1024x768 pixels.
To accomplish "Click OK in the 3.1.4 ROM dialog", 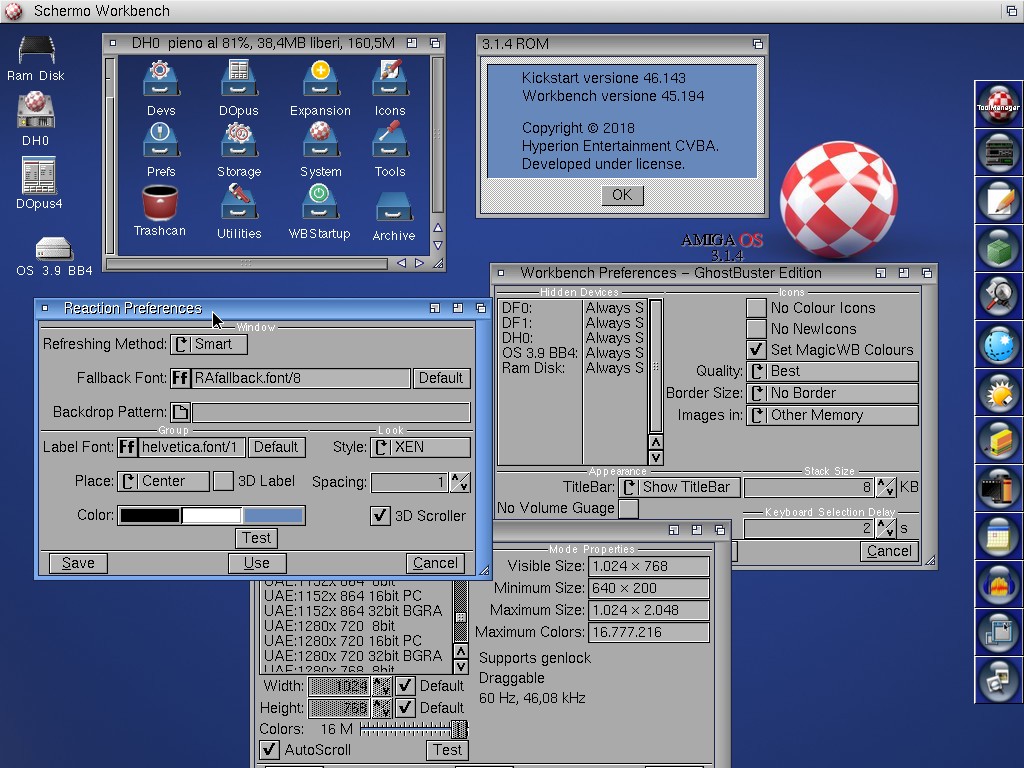I will tap(621, 195).
